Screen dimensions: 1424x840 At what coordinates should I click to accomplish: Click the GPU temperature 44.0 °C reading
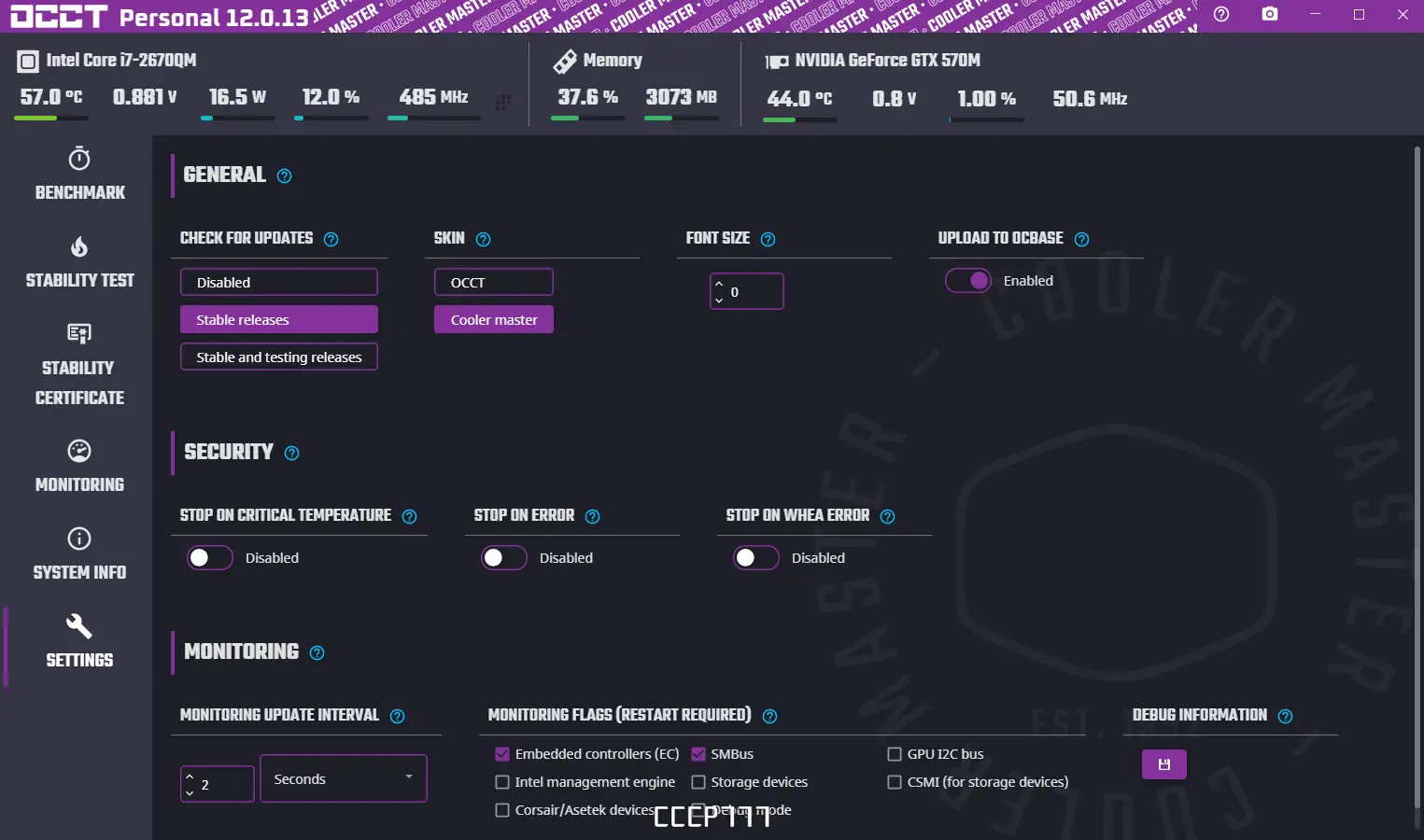click(x=799, y=99)
